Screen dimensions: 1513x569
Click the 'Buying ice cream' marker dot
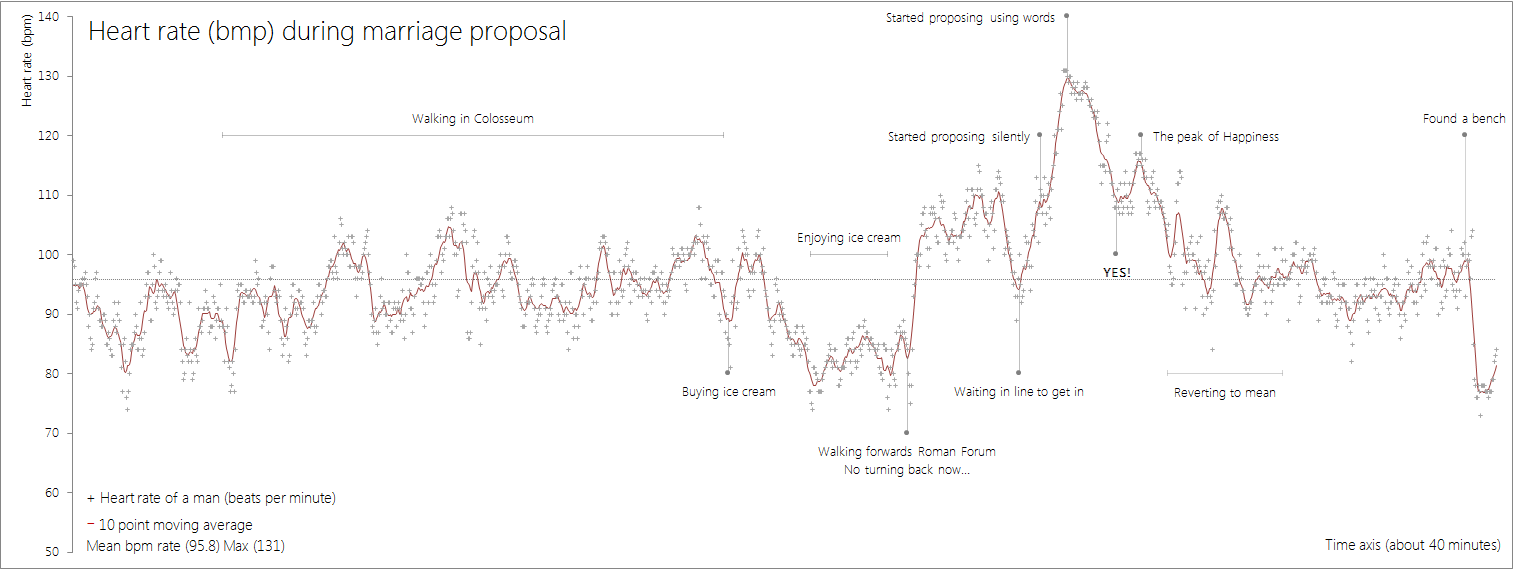[x=728, y=373]
